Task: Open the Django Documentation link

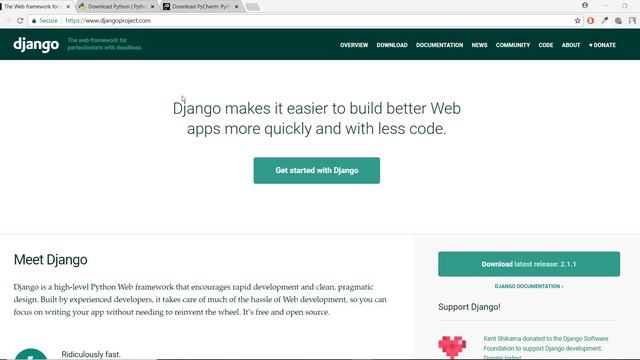Action: (x=529, y=286)
